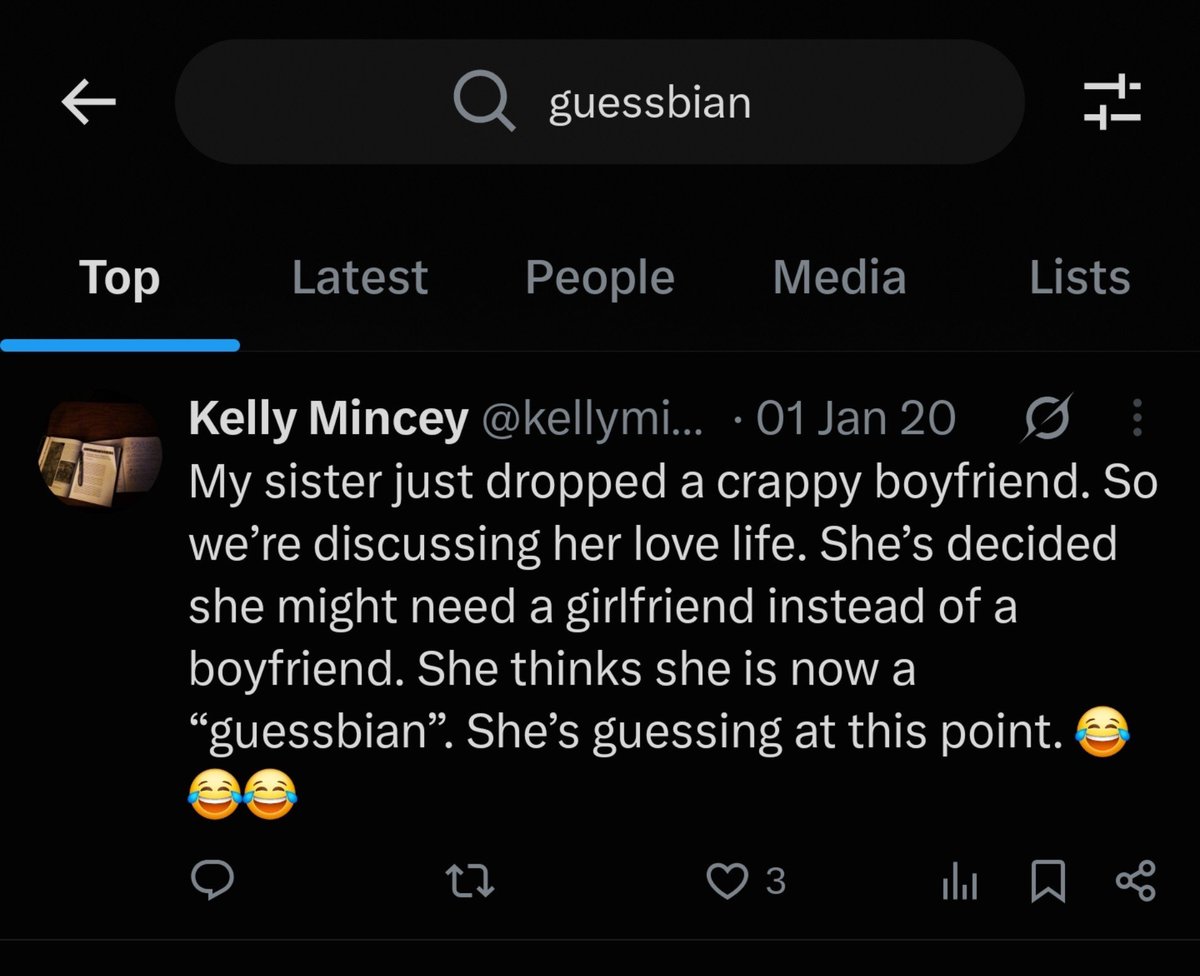Viewport: 1200px width, 976px height.
Task: Open the tweet's three-dot more menu
Action: (1137, 419)
